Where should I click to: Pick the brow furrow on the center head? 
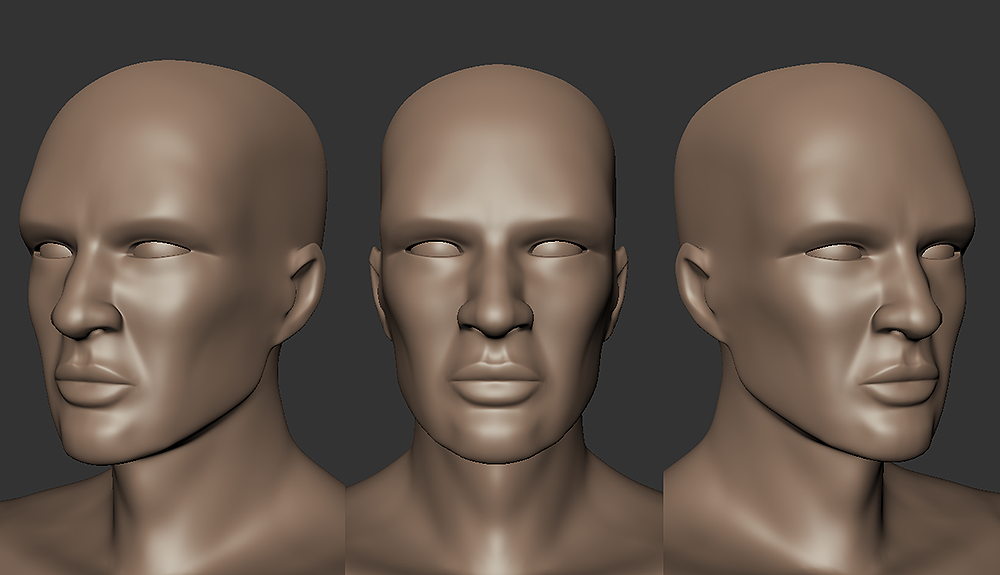pos(497,228)
